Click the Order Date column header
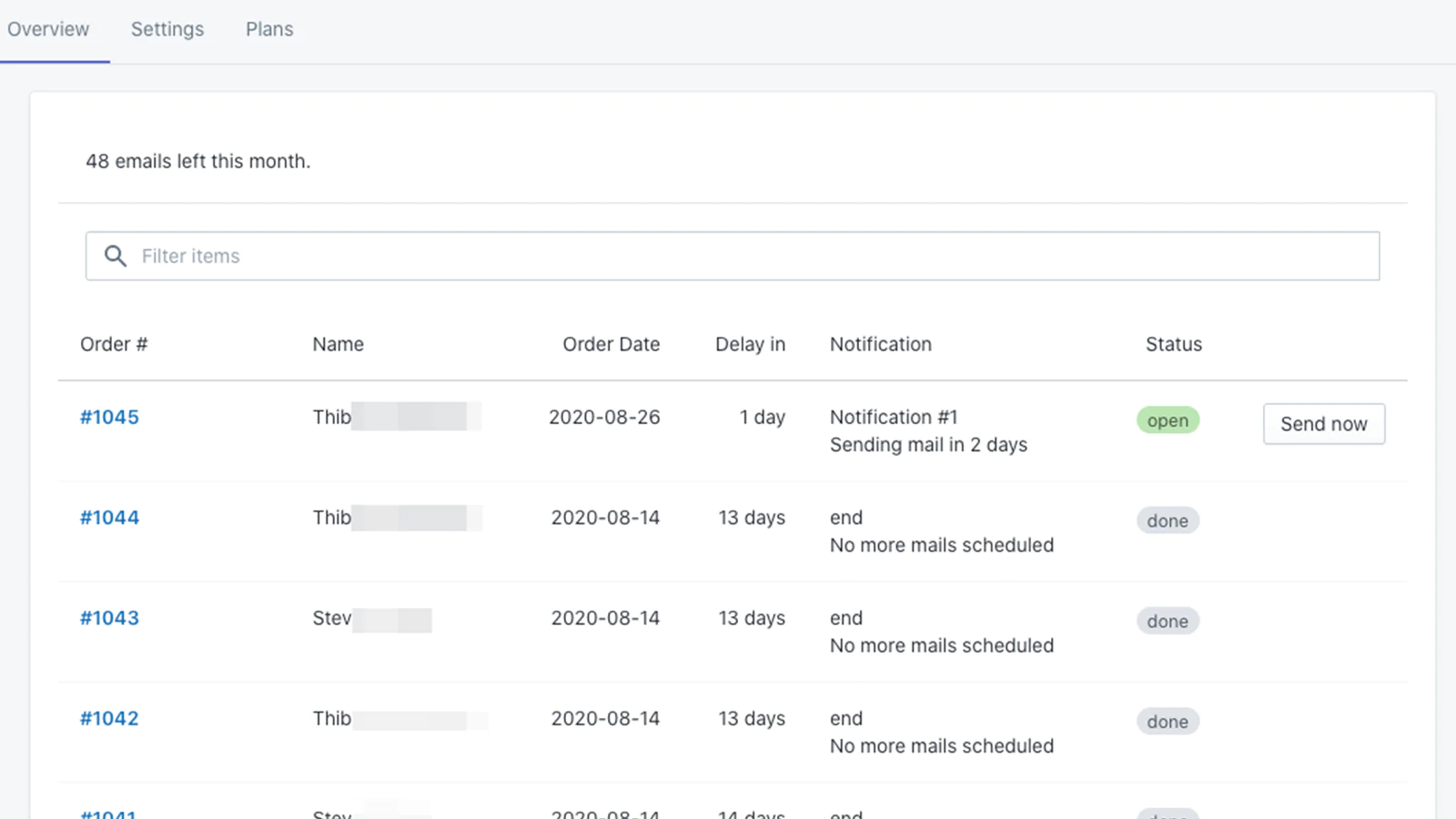Viewport: 1456px width, 819px height. (x=611, y=344)
